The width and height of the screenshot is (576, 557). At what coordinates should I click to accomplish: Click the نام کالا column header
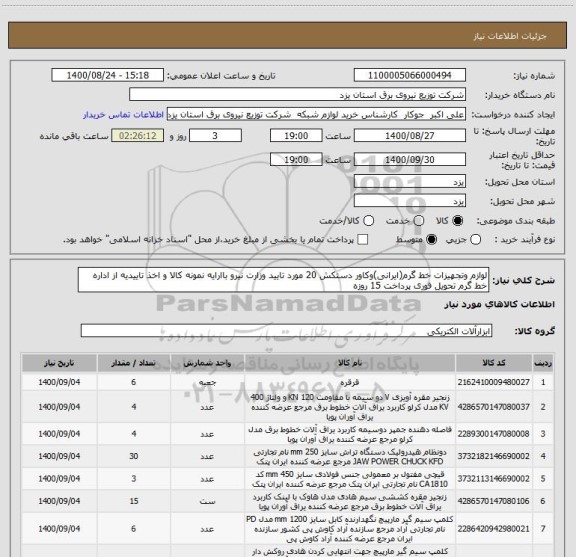click(x=350, y=363)
